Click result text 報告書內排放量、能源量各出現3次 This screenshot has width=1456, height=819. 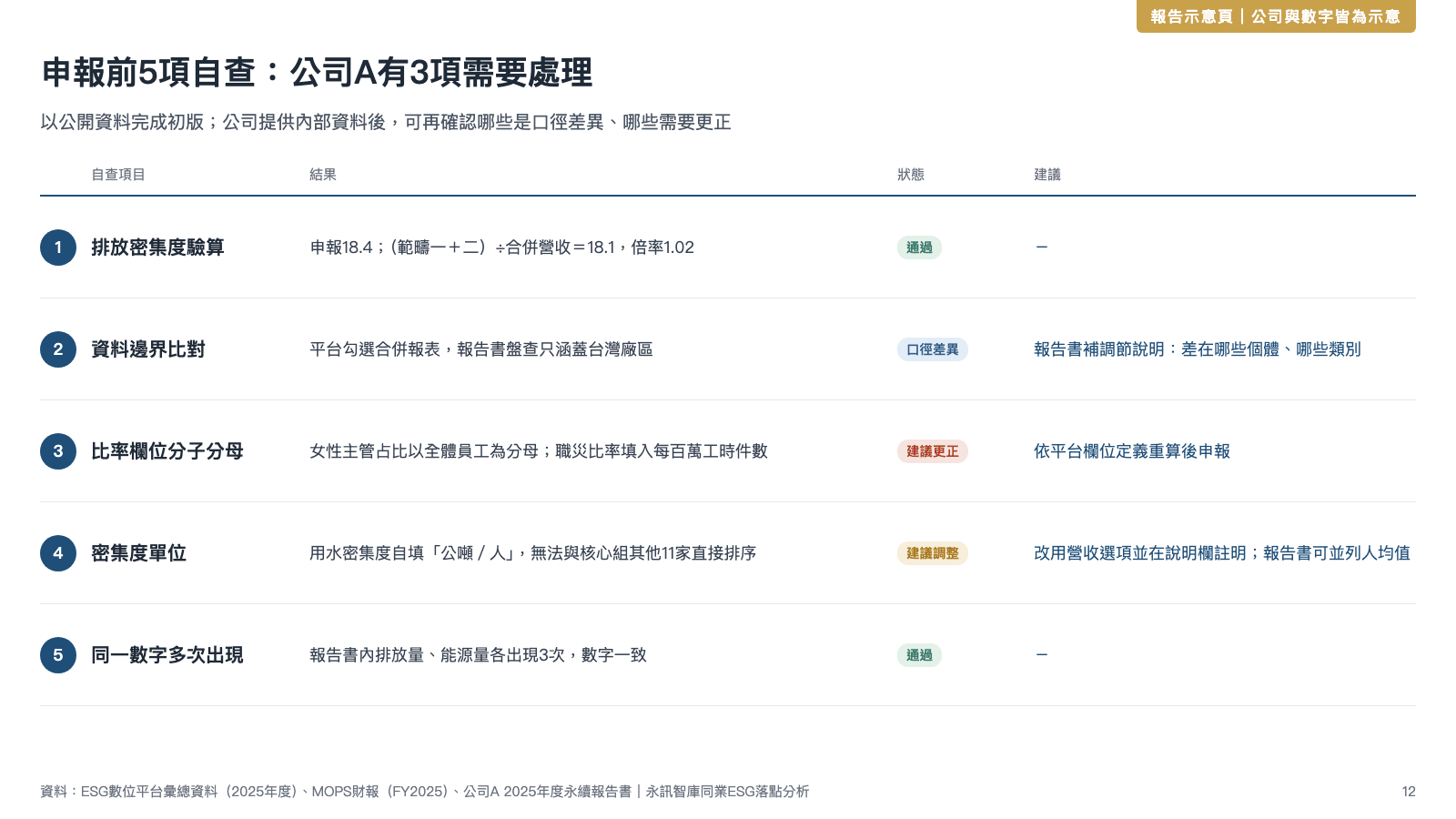(x=478, y=655)
